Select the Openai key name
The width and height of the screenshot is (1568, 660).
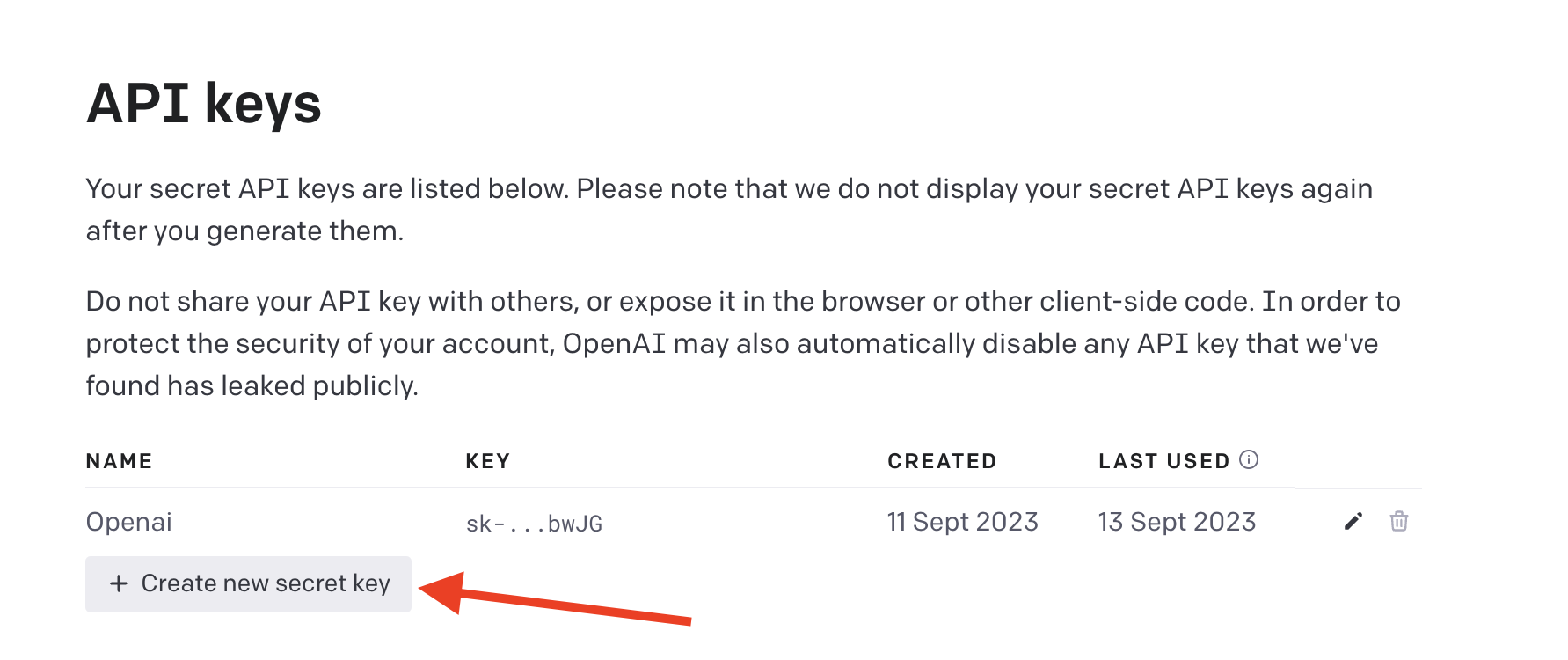129,522
